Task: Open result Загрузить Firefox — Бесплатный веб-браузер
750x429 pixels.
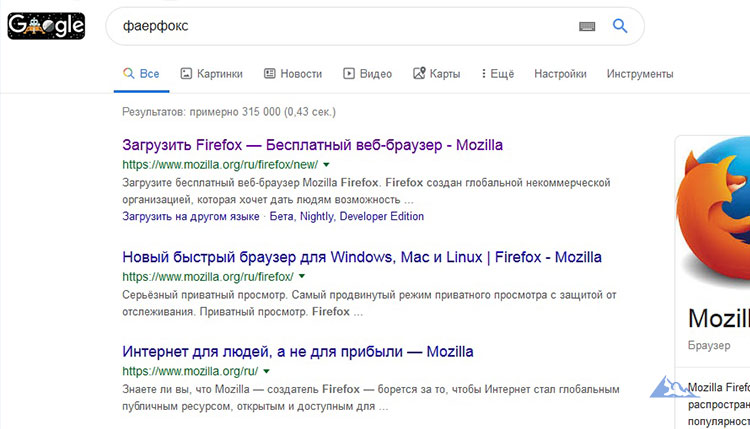Action: (312, 145)
